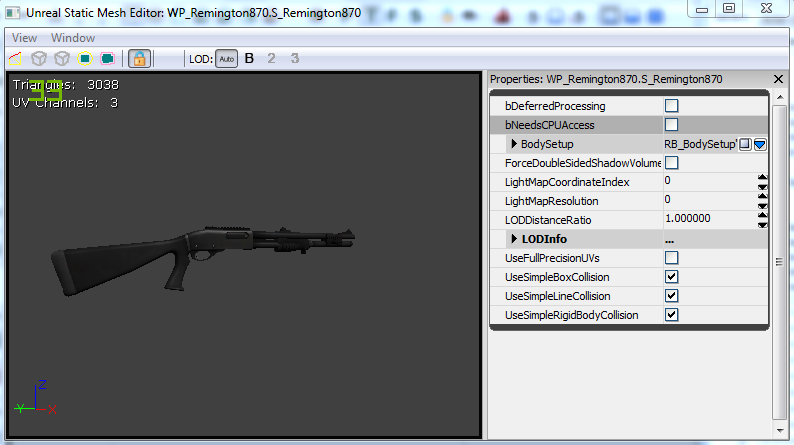Minimize the Static Mesh Editor window
This screenshot has height=445, width=794.
(x=702, y=8)
